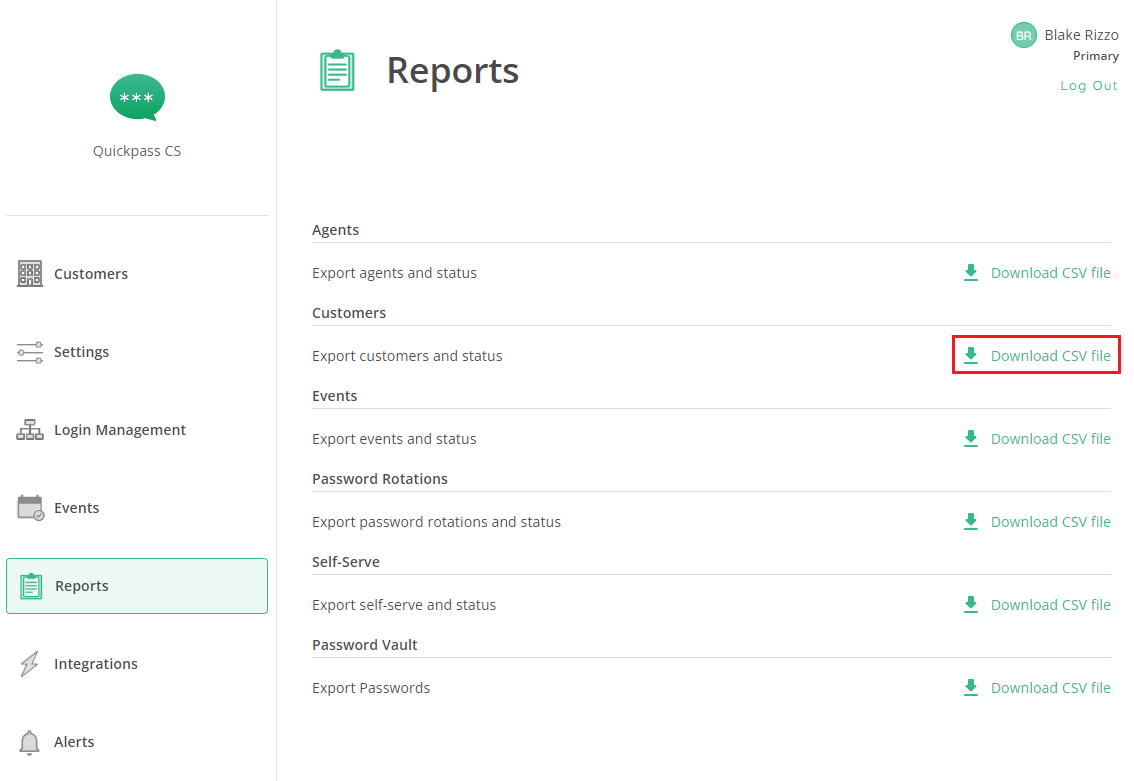Screen dimensions: 1134x781
Task: Go to Settings in the sidebar
Action: point(81,352)
